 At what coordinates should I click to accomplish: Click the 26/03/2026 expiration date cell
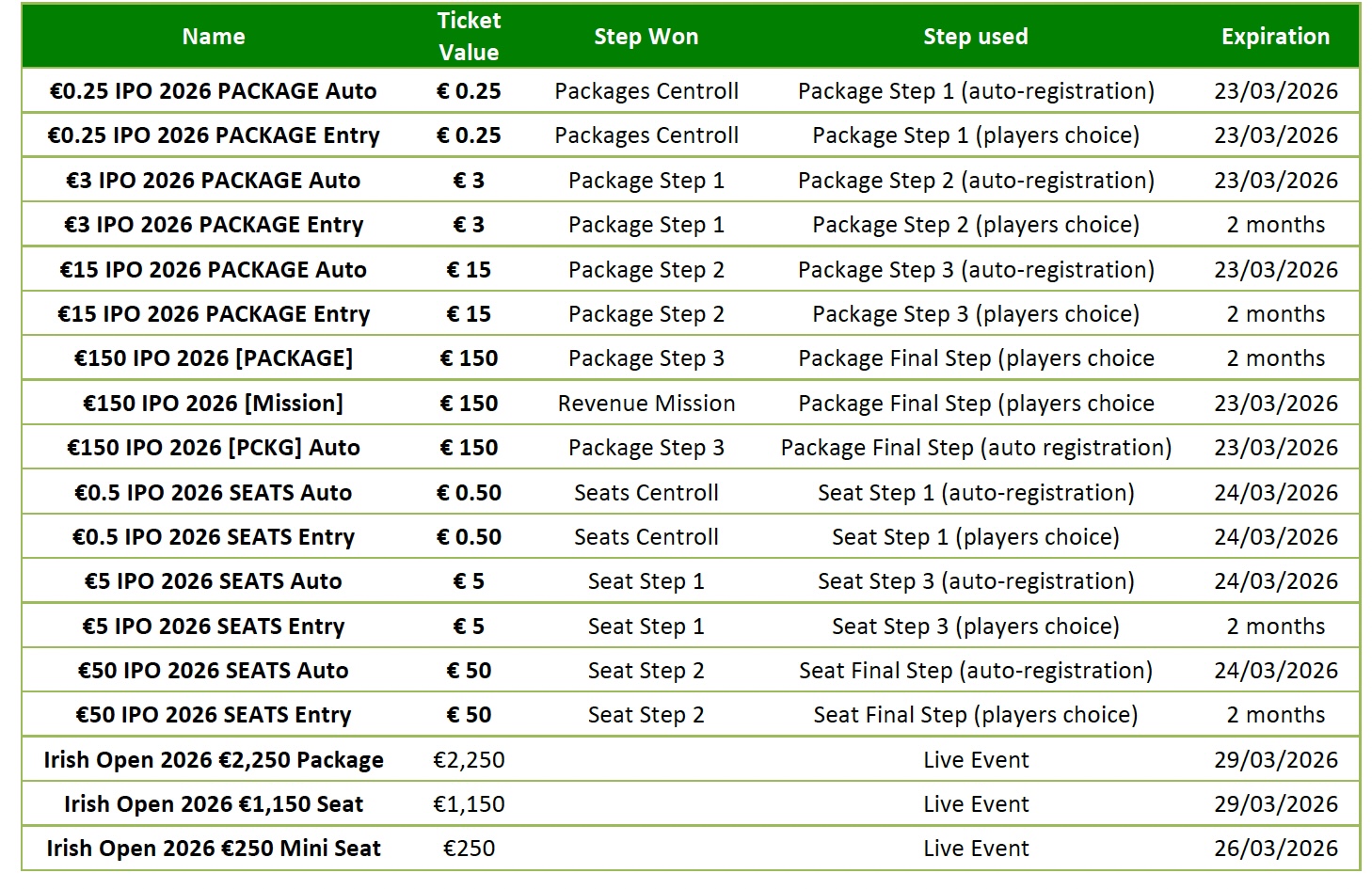click(1275, 849)
